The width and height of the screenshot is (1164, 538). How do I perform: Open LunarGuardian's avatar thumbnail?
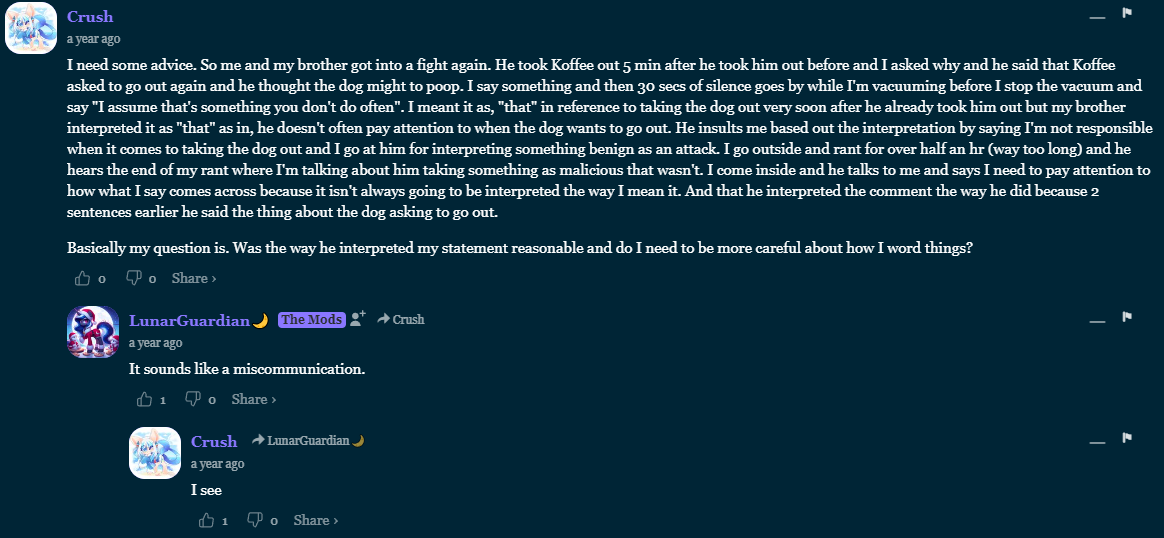[93, 332]
